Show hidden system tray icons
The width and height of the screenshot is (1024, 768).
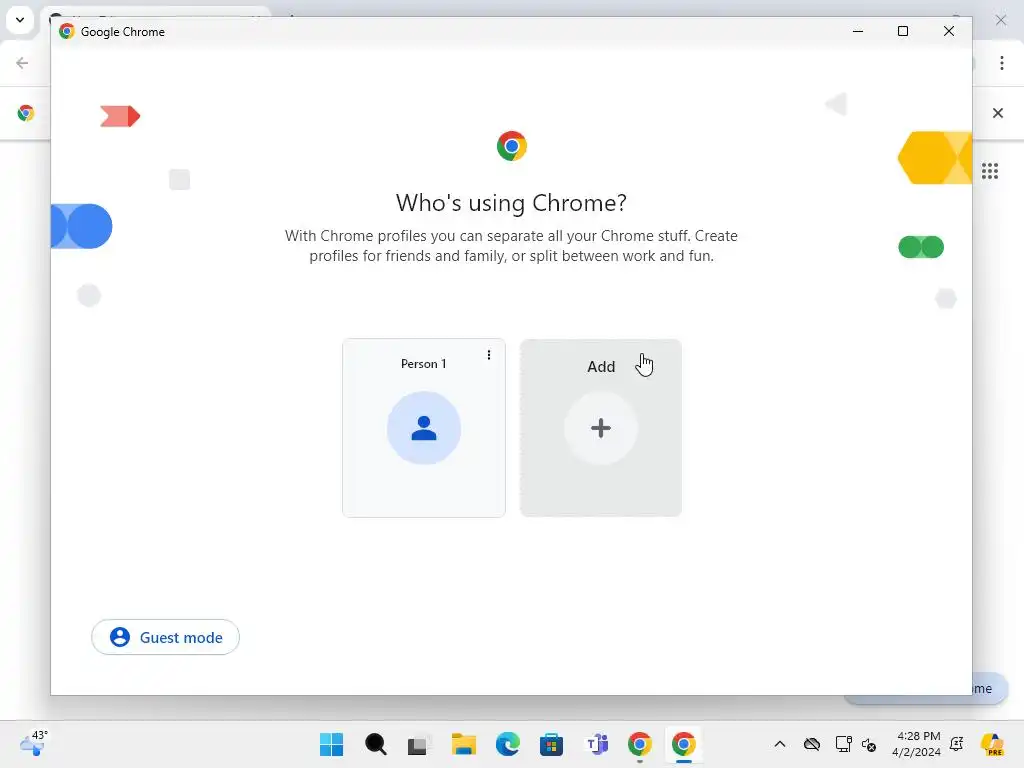780,744
